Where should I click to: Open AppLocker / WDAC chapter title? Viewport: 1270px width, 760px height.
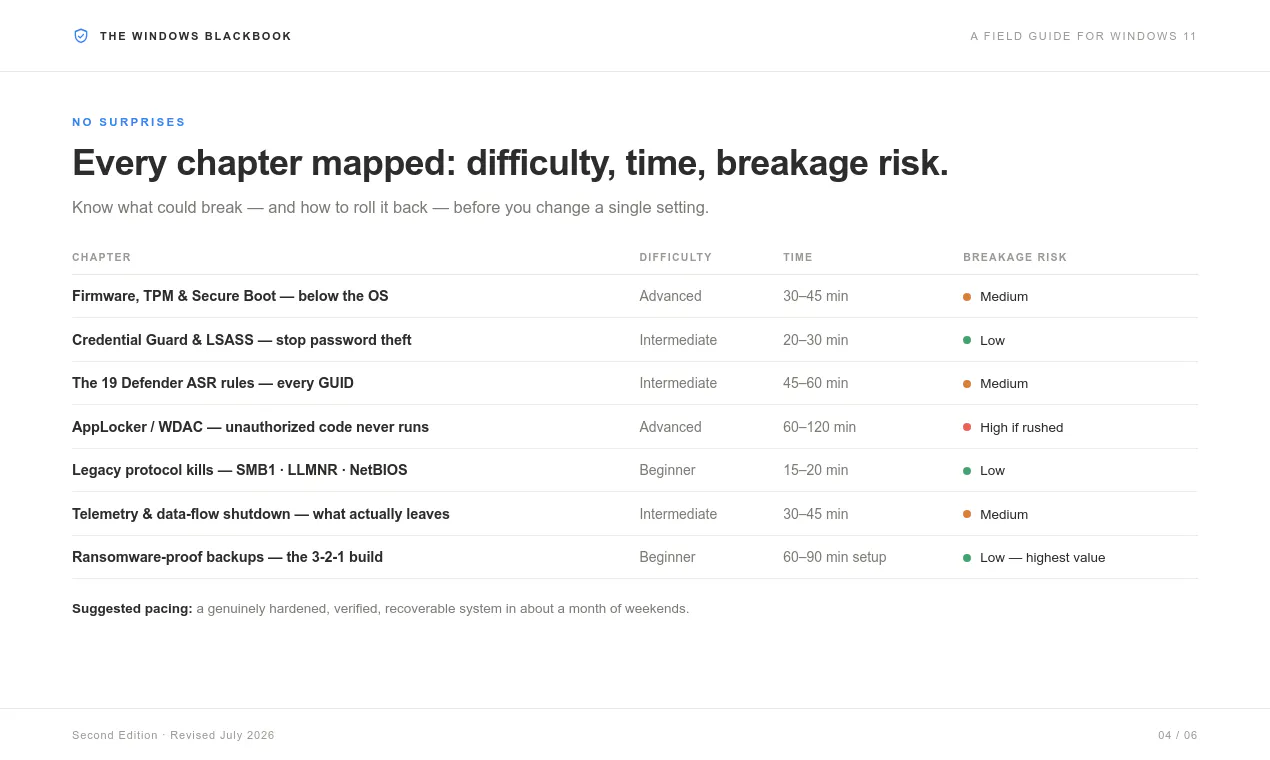250,427
